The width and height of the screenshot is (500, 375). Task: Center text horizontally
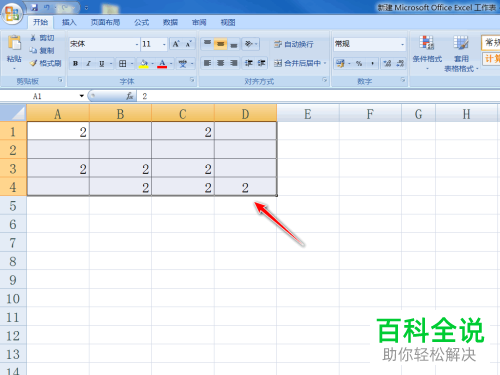tap(220, 63)
